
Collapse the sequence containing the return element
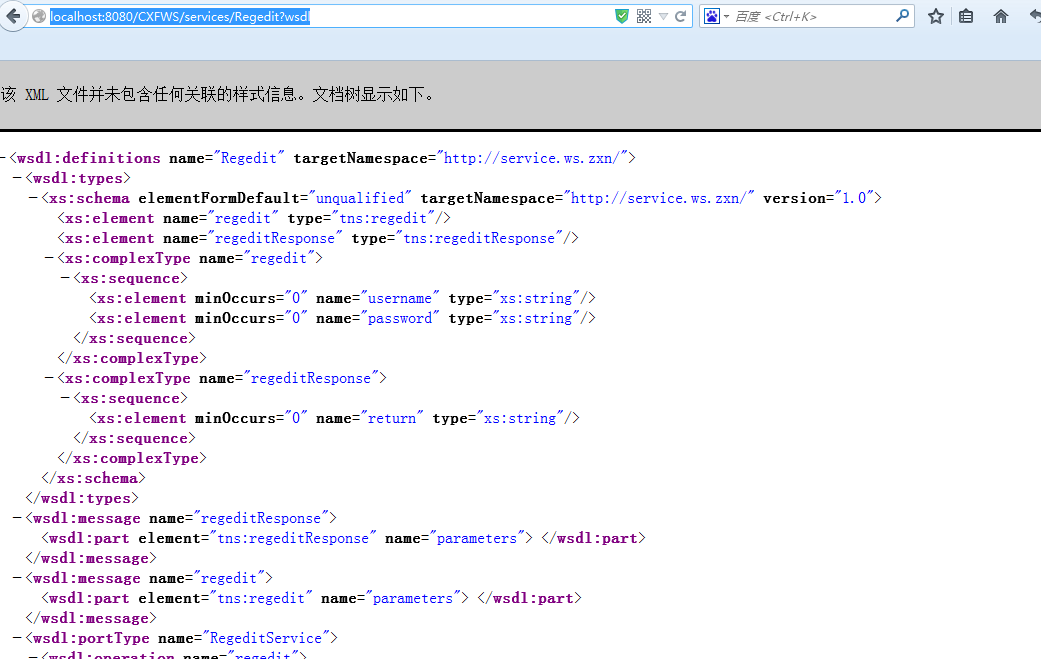tap(65, 398)
